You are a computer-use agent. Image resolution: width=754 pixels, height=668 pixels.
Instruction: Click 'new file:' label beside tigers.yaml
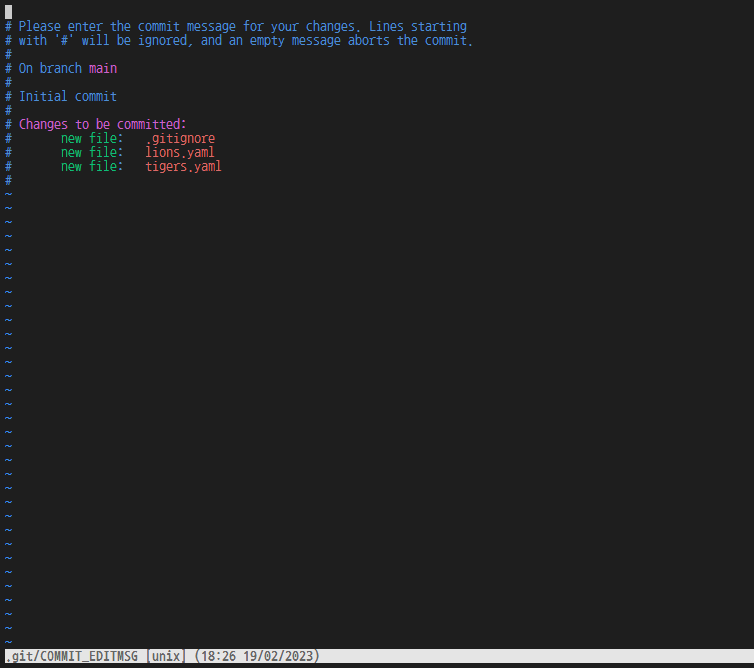92,166
